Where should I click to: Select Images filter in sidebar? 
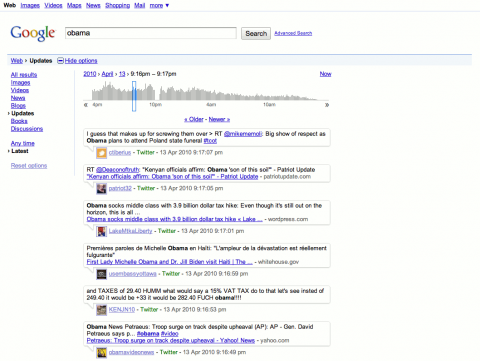(x=20, y=83)
